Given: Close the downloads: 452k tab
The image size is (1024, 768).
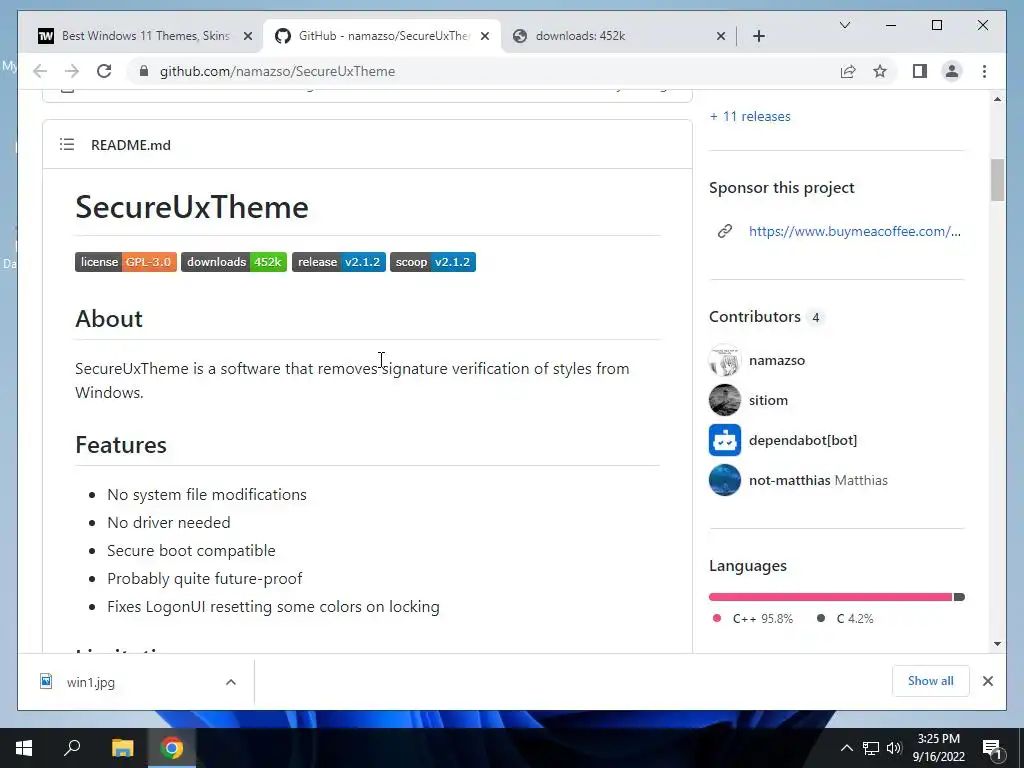Looking at the screenshot, I should coord(720,36).
